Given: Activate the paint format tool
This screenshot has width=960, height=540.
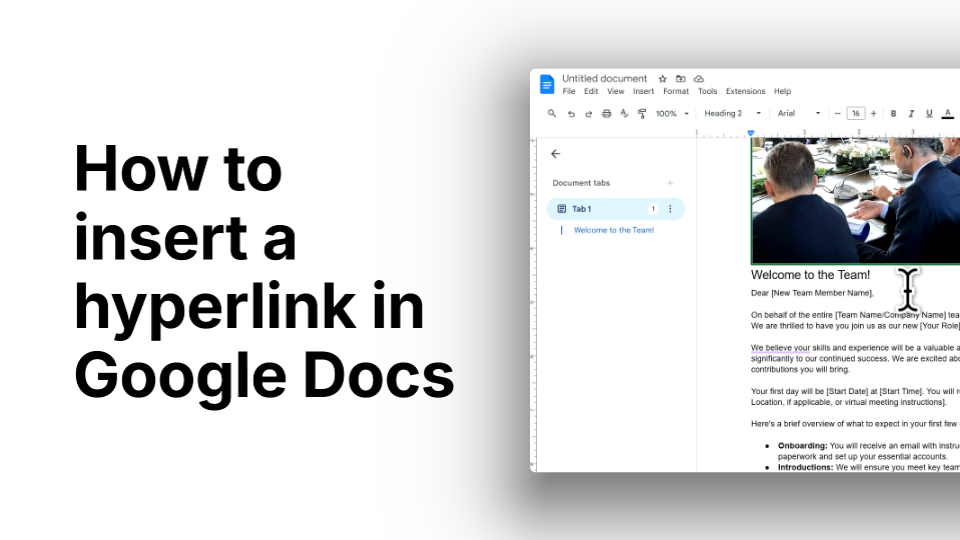Looking at the screenshot, I should (x=642, y=113).
